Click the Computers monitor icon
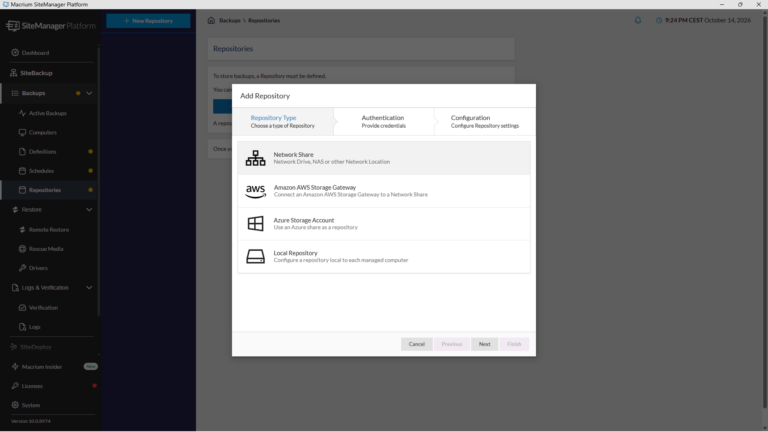The height and width of the screenshot is (432, 768). (x=22, y=132)
